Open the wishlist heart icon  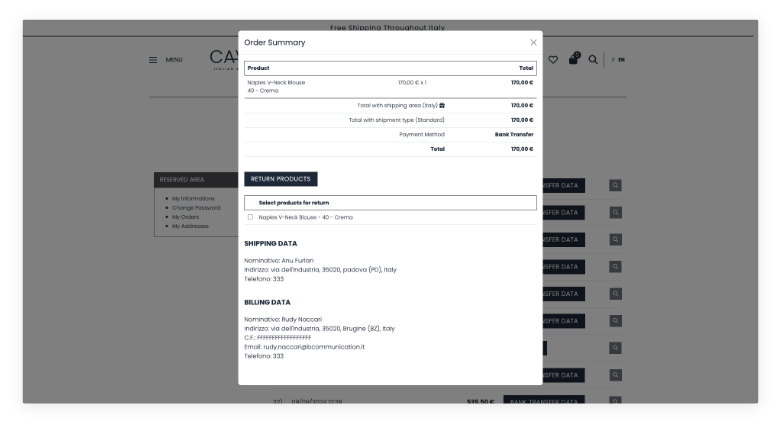coord(553,60)
